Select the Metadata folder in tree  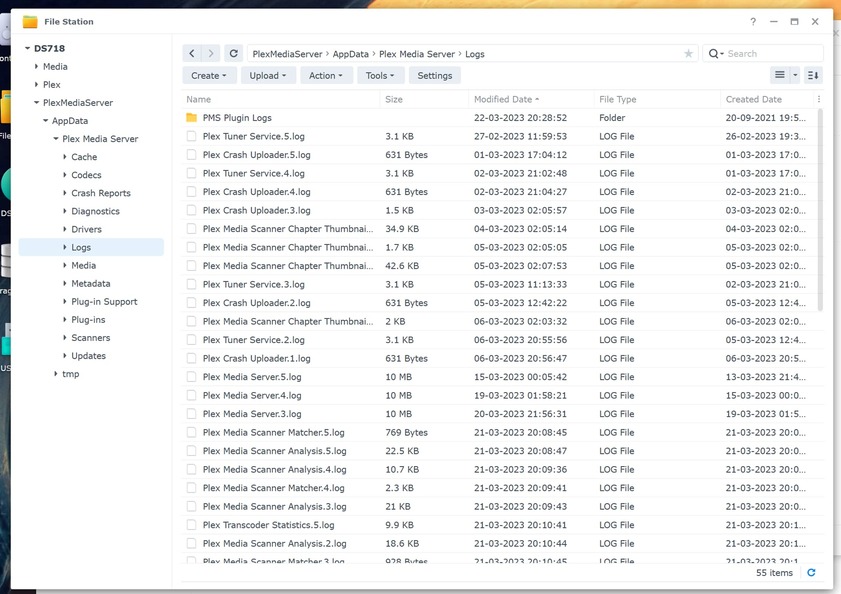[x=91, y=283]
